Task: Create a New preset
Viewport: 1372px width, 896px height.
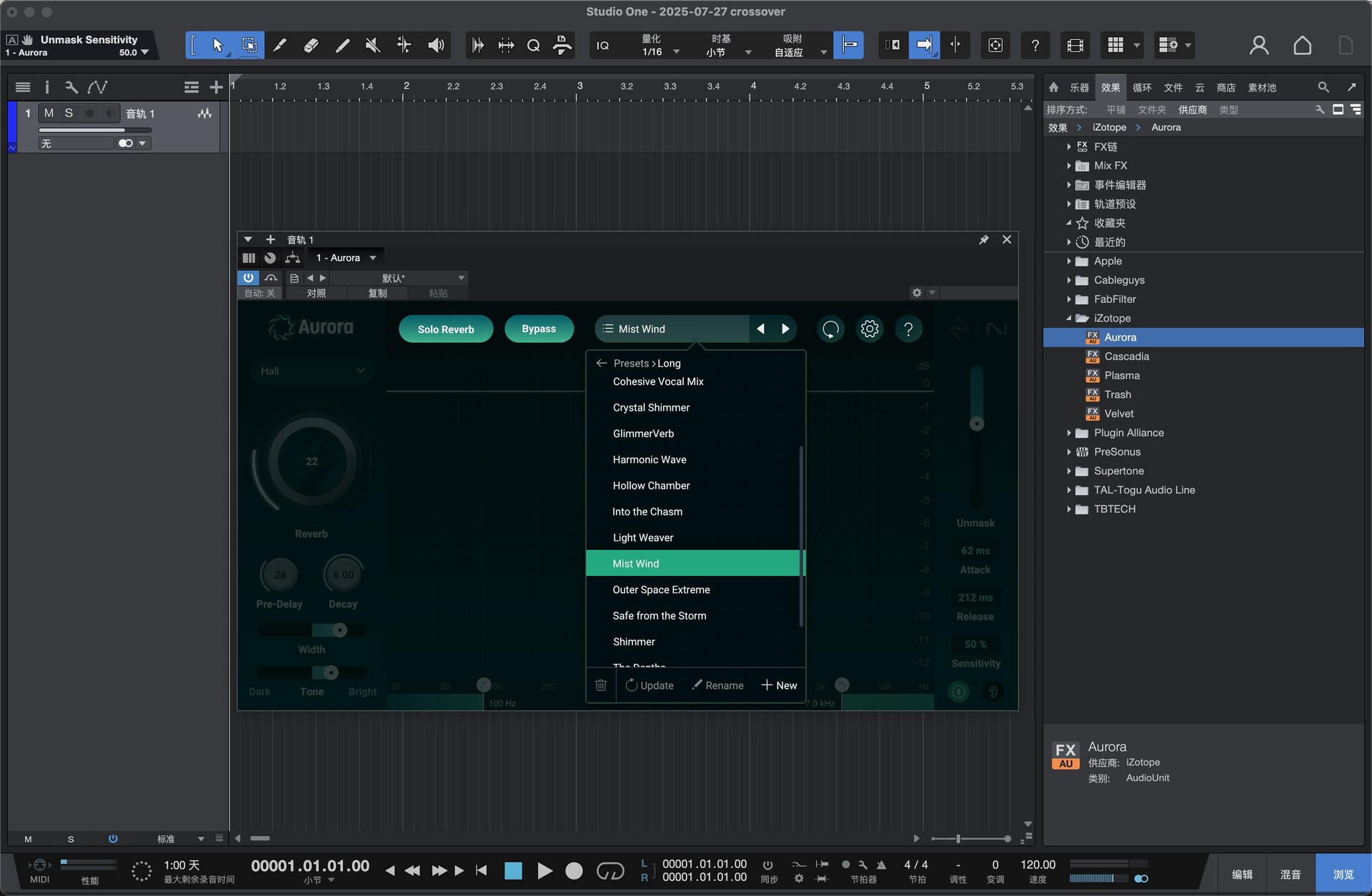Action: 779,685
